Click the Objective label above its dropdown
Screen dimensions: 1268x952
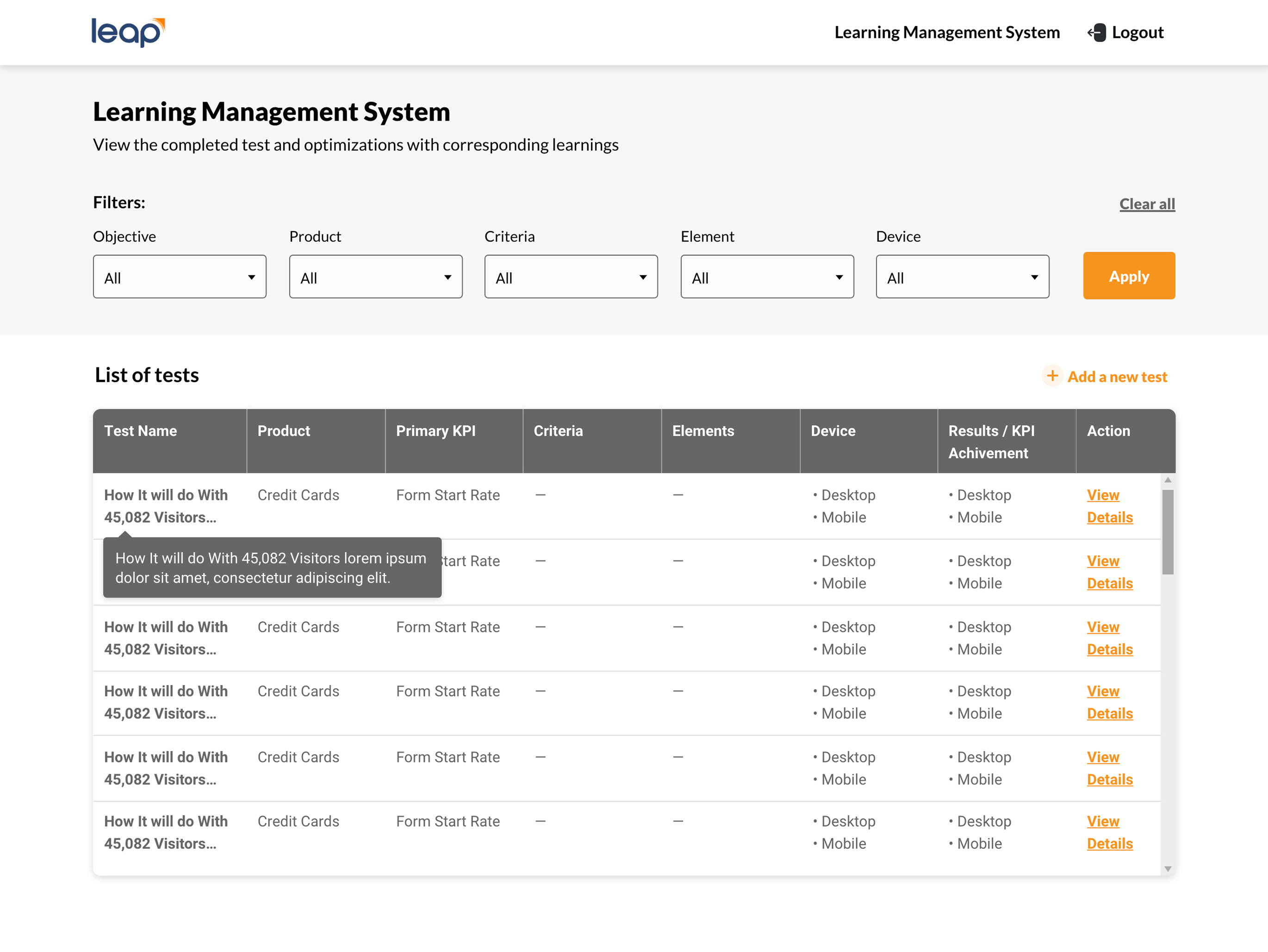point(124,237)
